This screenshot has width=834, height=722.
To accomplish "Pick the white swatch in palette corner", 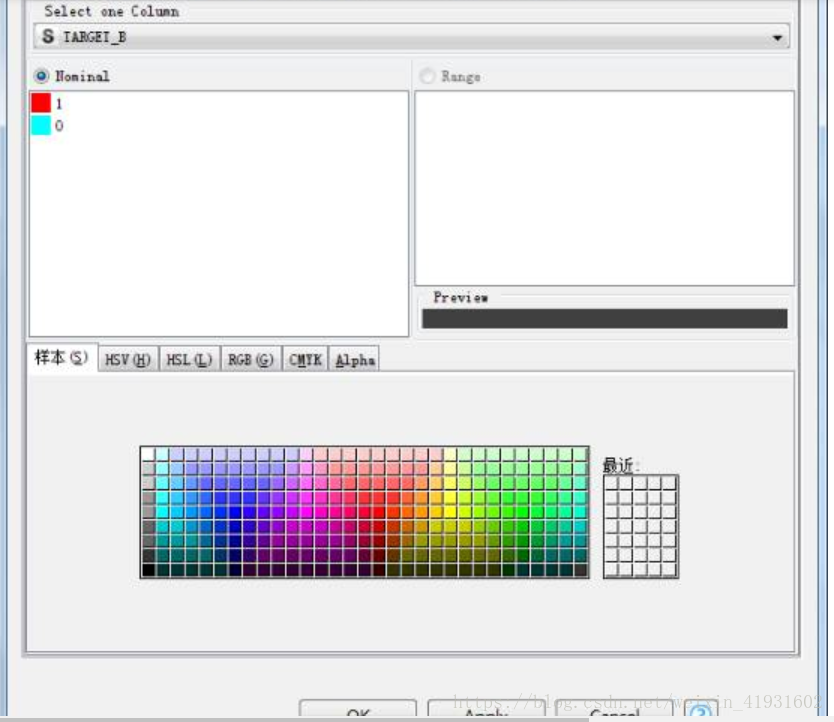I will [x=148, y=454].
